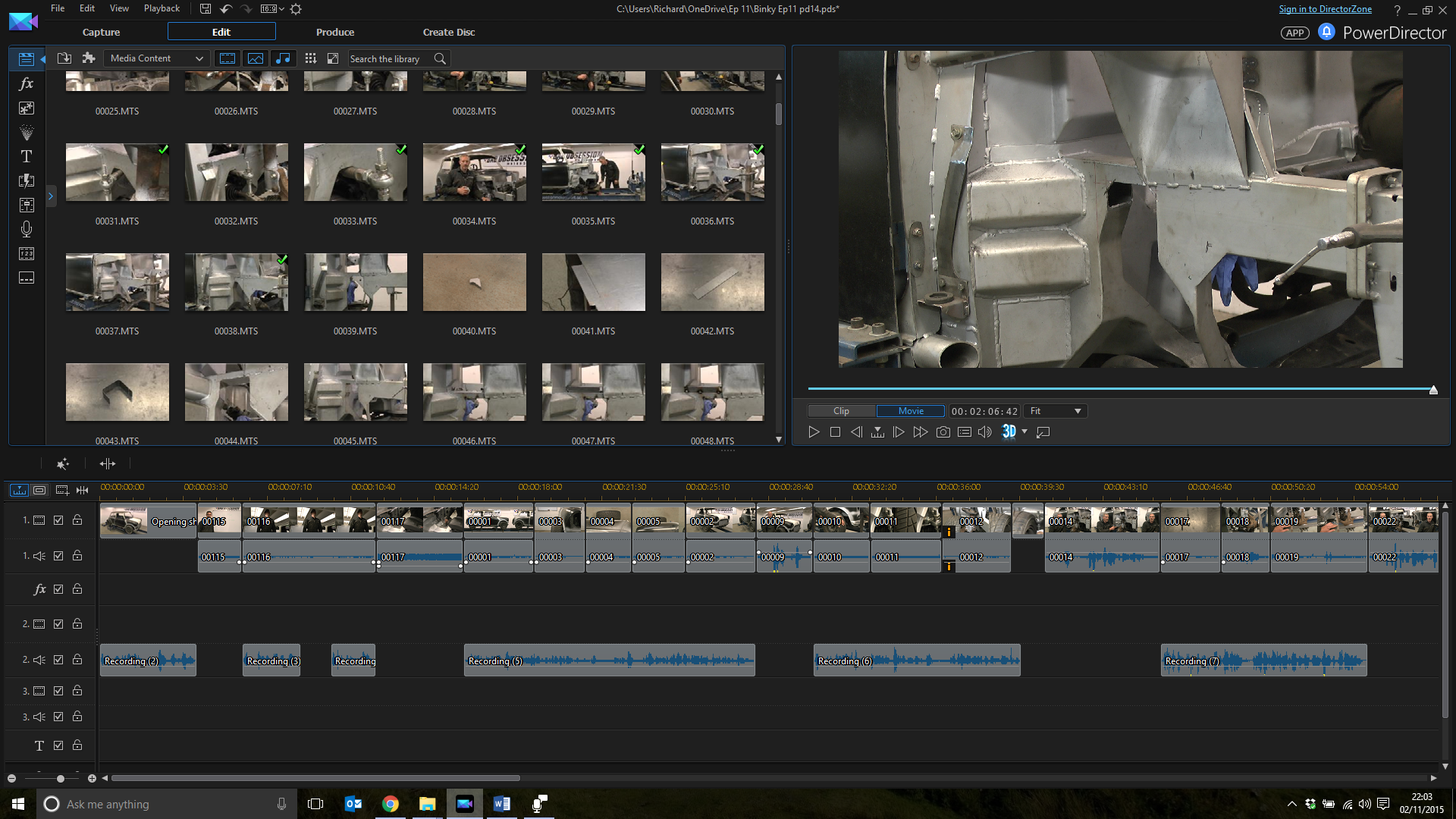Toggle the fx track enable checkbox
The image size is (1456, 819).
58,589
